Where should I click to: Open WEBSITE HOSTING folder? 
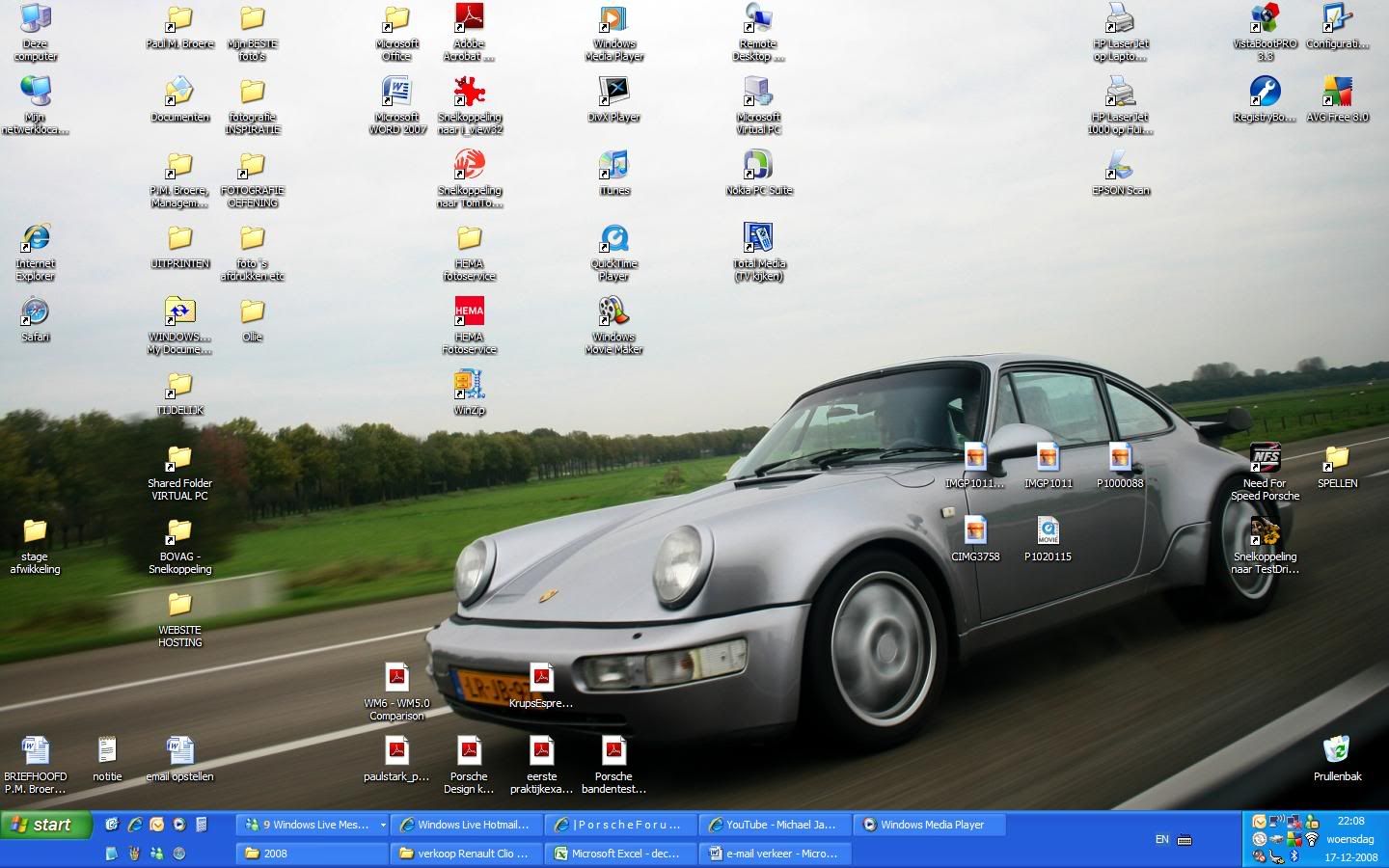[179, 618]
